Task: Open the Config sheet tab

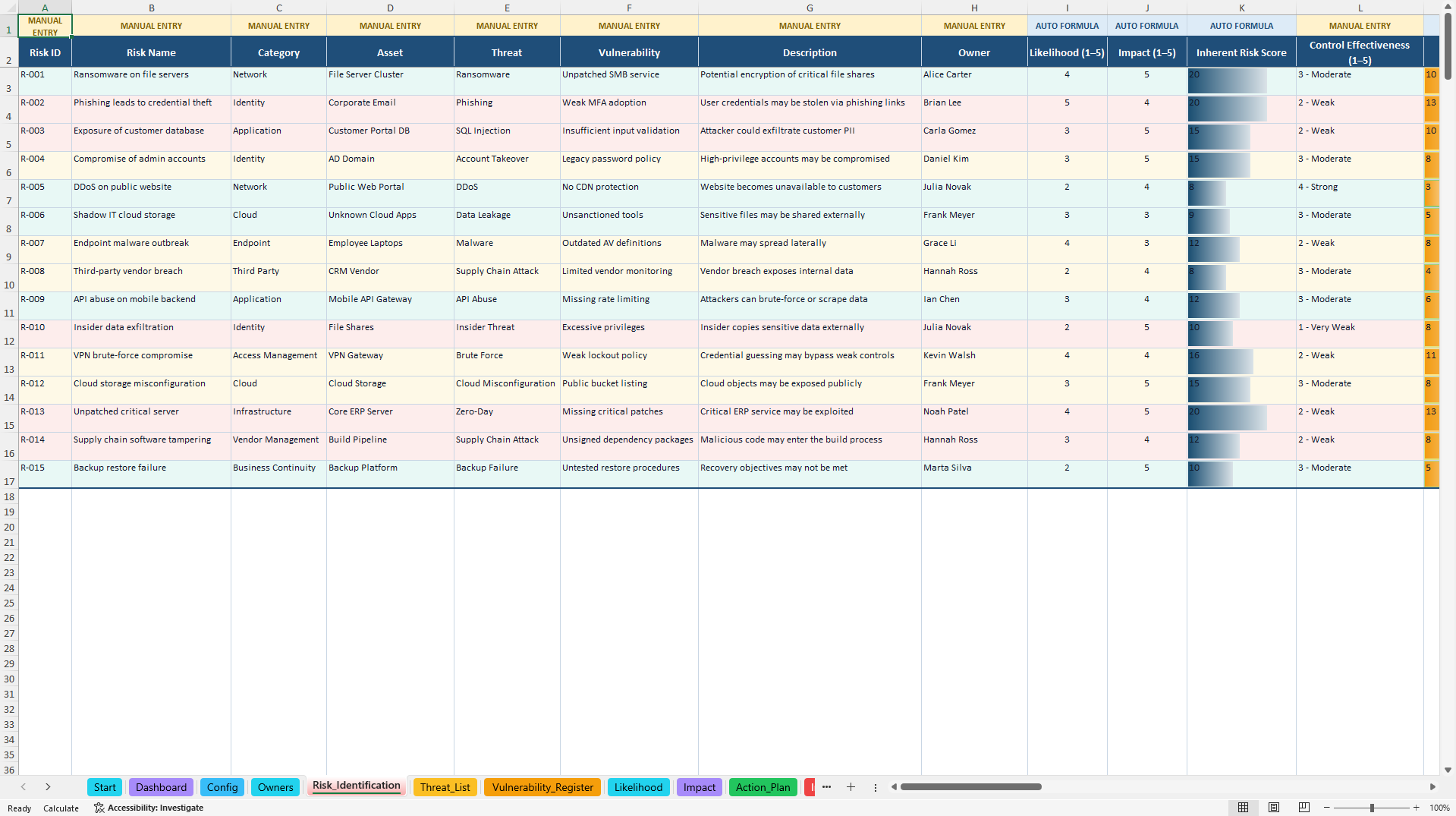Action: coord(222,787)
